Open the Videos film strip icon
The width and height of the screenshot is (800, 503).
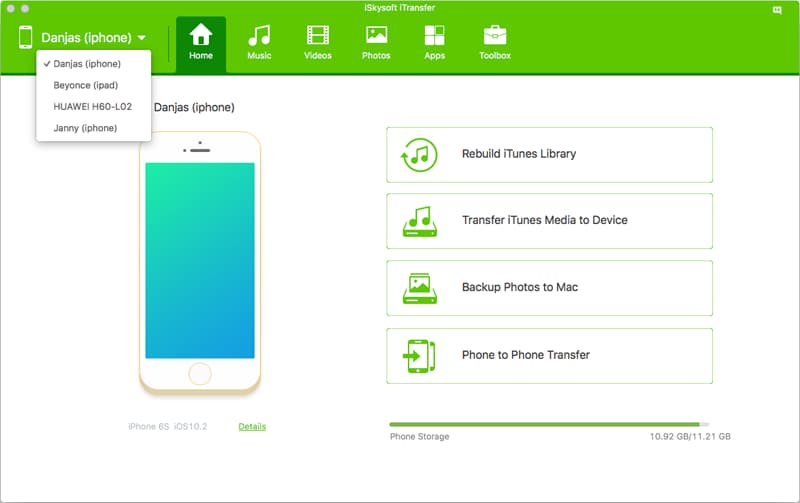[x=318, y=35]
